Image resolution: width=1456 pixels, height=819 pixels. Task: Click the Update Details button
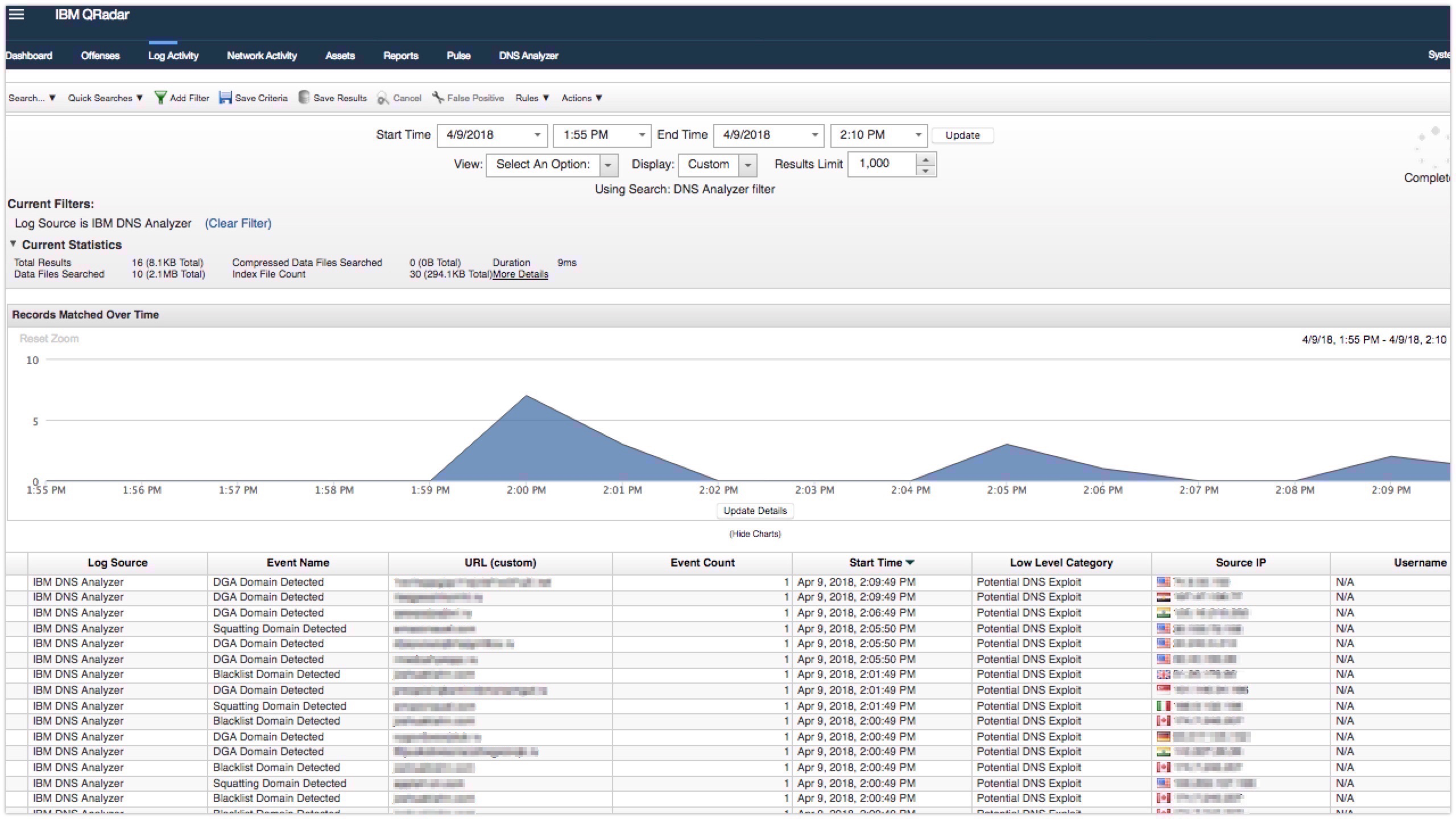pyautogui.click(x=755, y=511)
